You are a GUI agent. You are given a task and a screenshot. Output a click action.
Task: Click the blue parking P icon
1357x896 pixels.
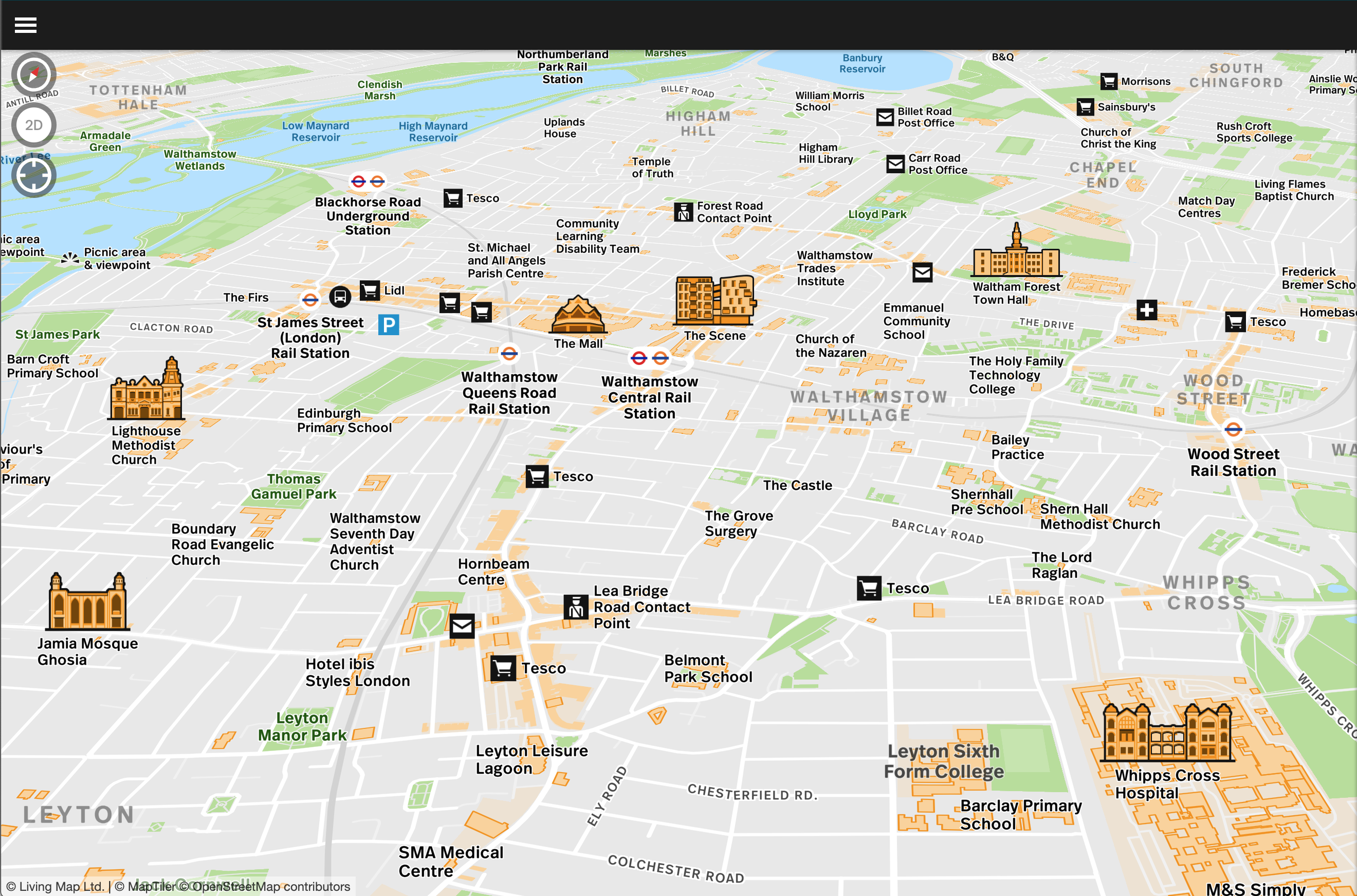tap(389, 324)
